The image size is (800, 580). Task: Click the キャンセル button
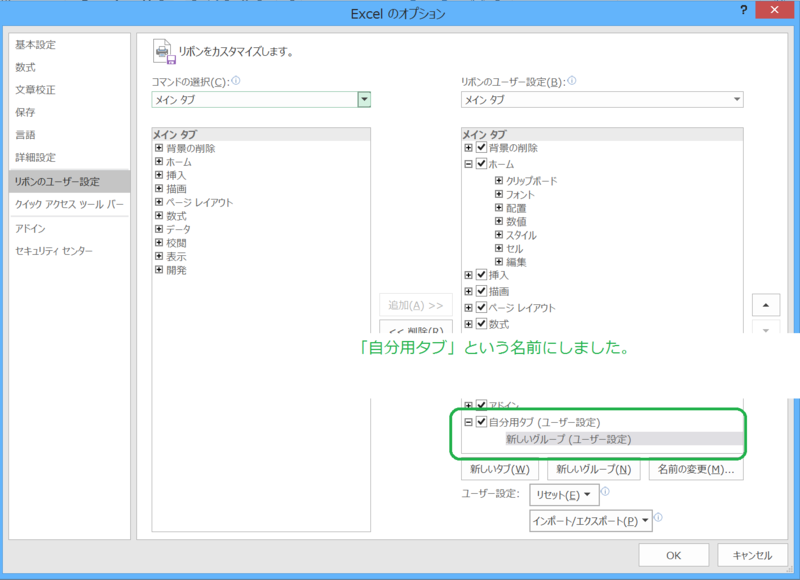pyautogui.click(x=753, y=555)
